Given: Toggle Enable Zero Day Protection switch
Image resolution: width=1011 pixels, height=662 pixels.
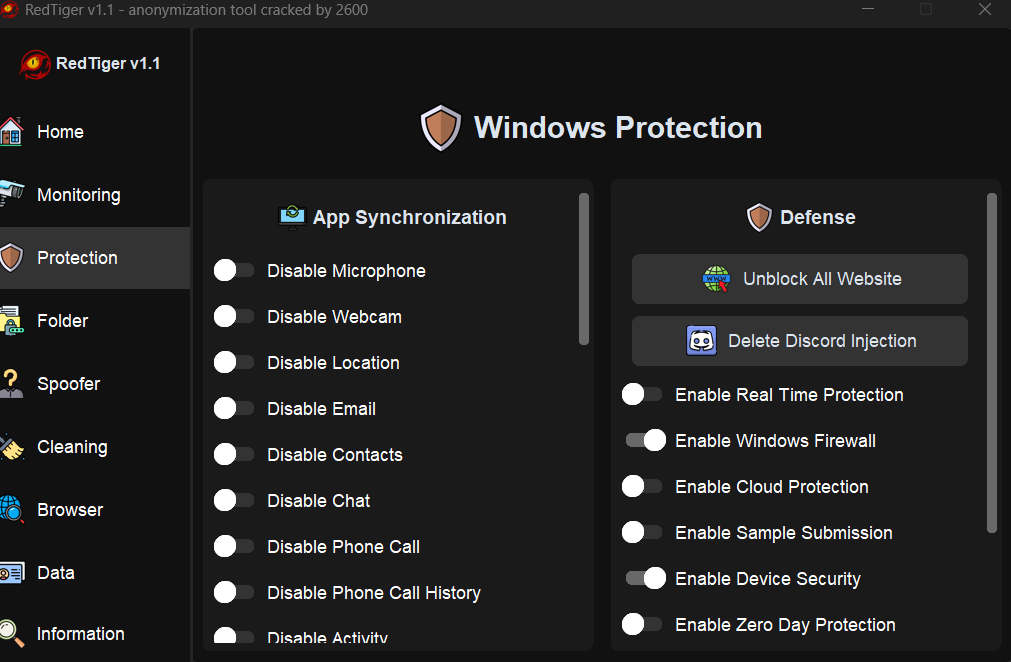Looking at the screenshot, I should click(642, 624).
